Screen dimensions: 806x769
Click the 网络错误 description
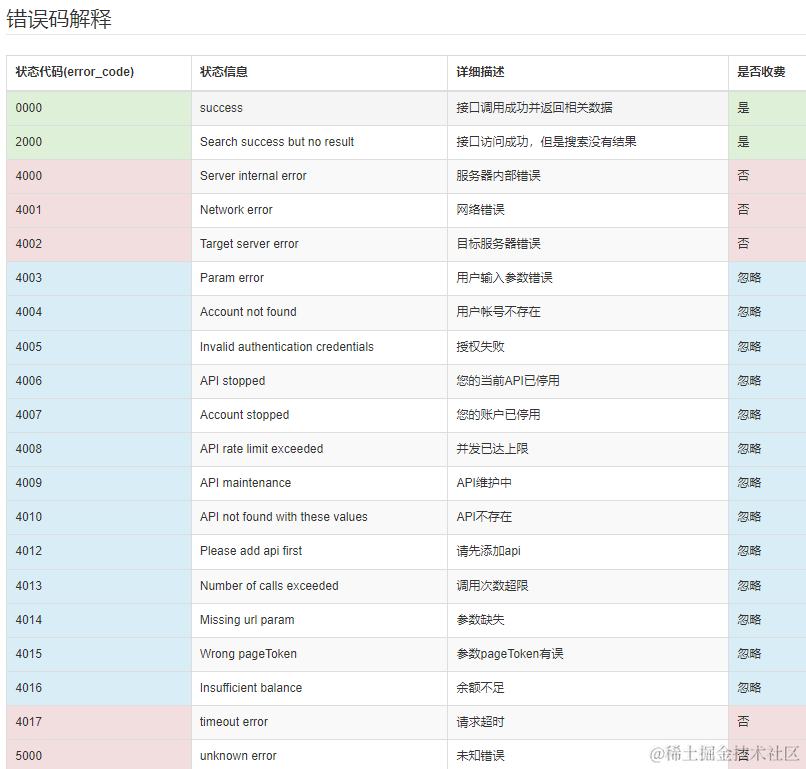[x=481, y=210]
